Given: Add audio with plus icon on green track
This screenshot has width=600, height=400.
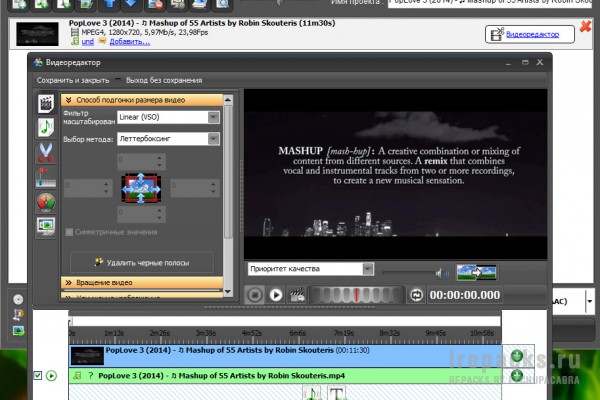Looking at the screenshot, I should [517, 376].
